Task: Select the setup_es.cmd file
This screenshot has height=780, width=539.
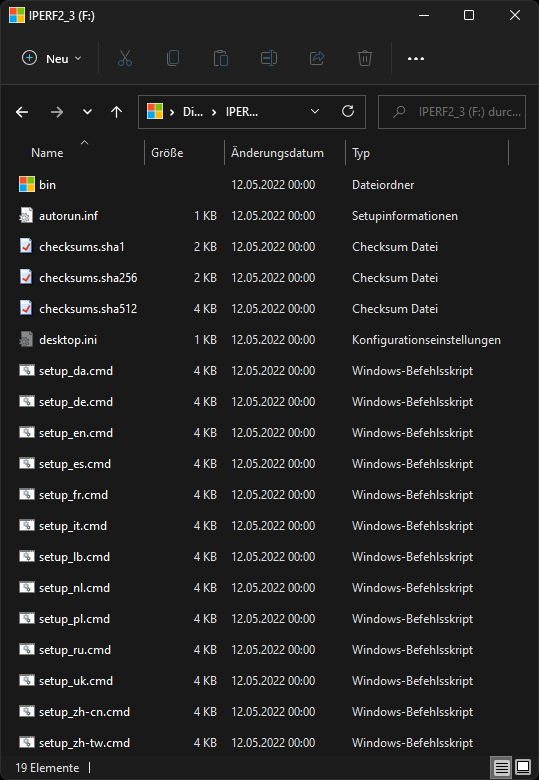Action: click(x=75, y=464)
